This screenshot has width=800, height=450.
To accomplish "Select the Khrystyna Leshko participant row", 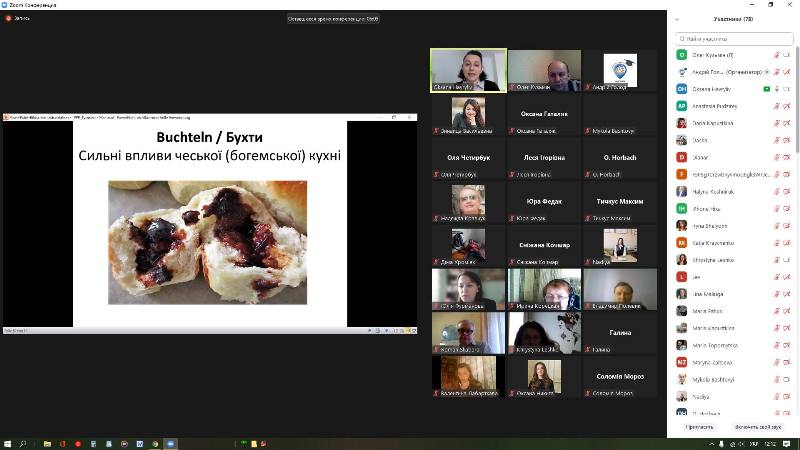I will pyautogui.click(x=734, y=260).
